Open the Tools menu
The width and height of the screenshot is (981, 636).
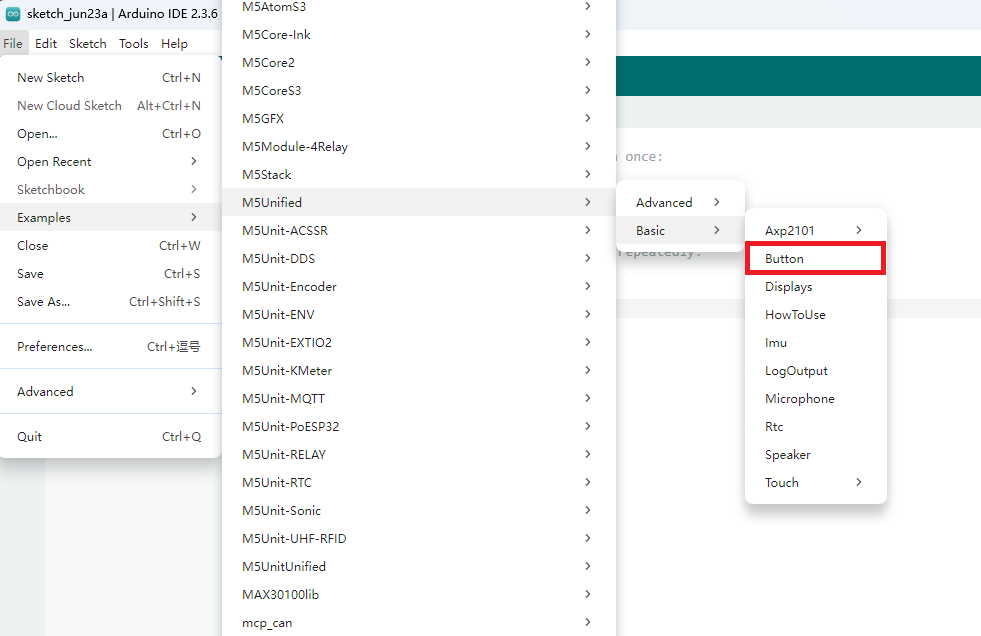click(134, 44)
